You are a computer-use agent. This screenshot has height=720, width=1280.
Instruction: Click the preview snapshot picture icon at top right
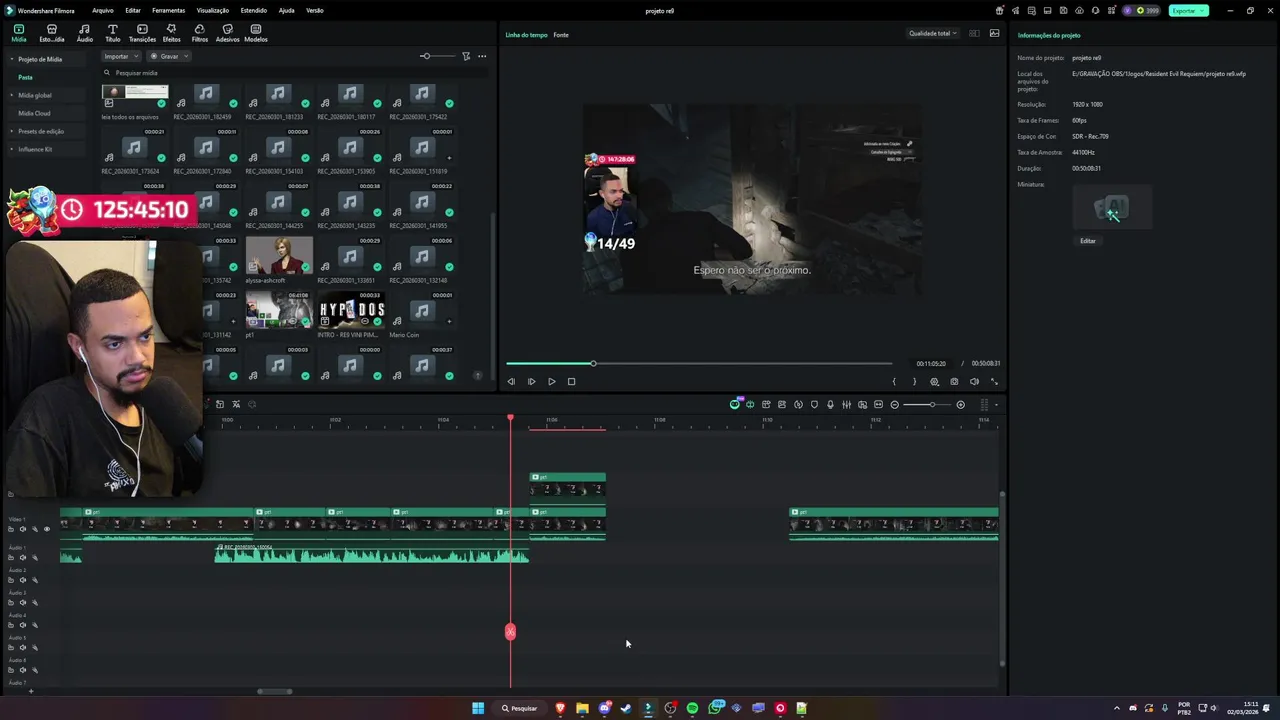click(994, 33)
